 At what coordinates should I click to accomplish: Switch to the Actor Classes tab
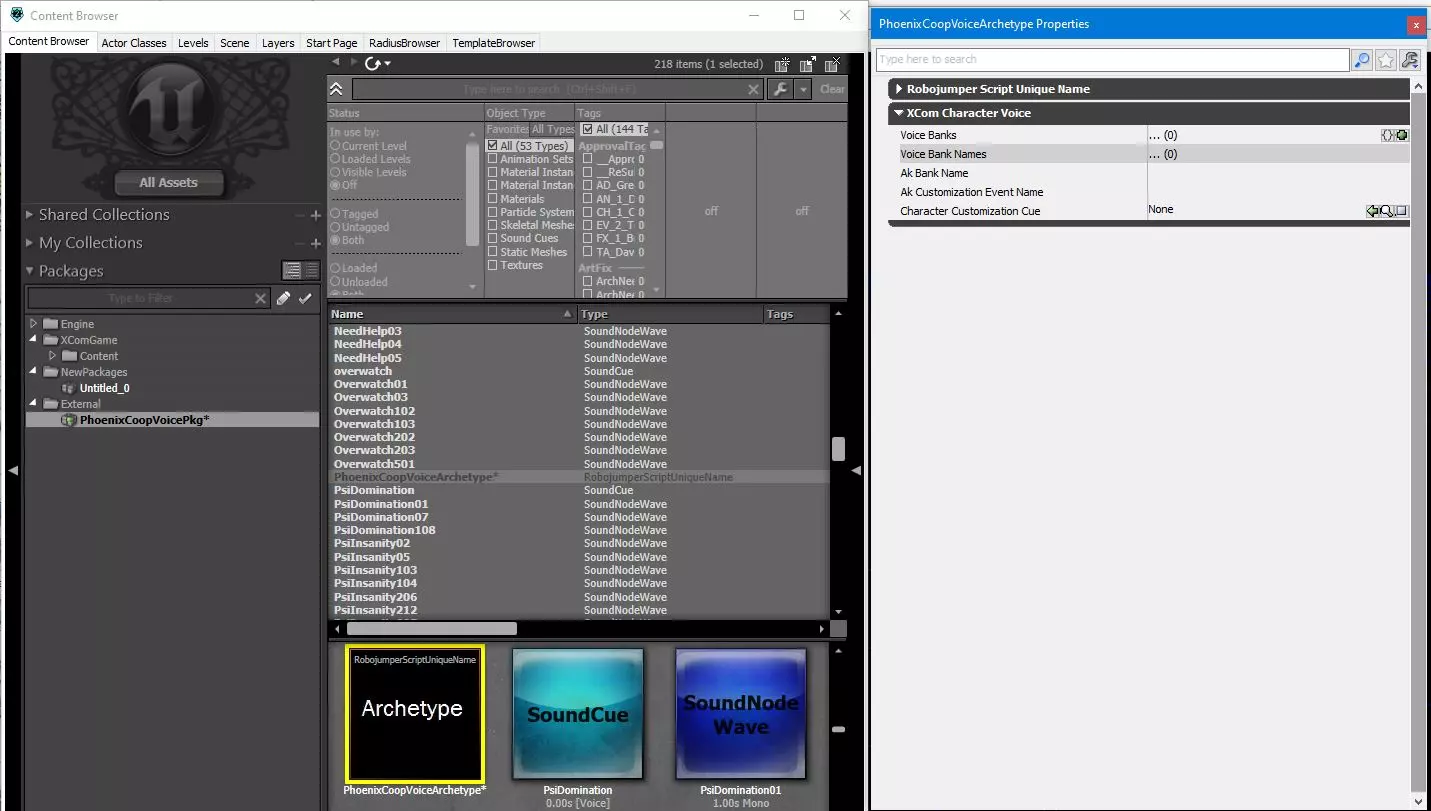click(x=134, y=43)
